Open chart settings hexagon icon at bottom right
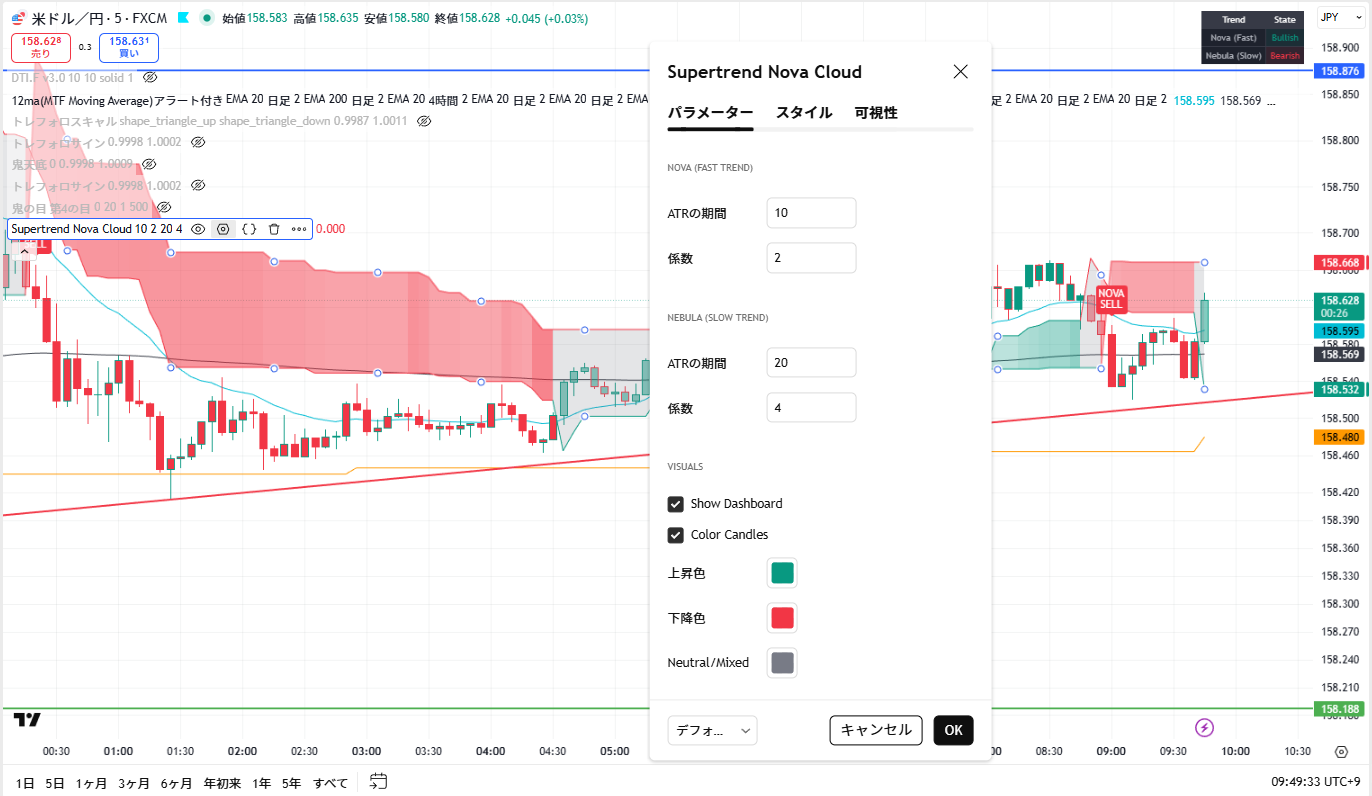The height and width of the screenshot is (796, 1372). 1341,751
